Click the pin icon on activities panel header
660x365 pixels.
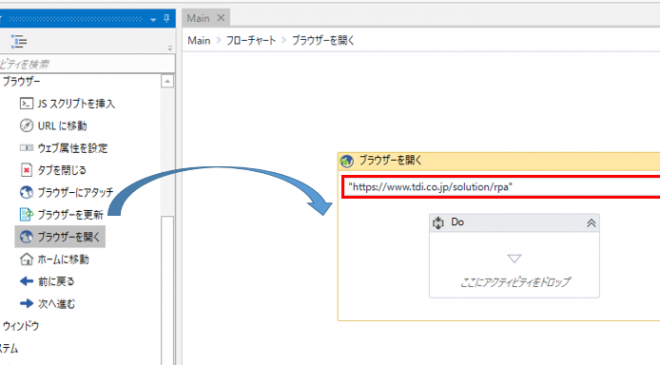click(167, 18)
